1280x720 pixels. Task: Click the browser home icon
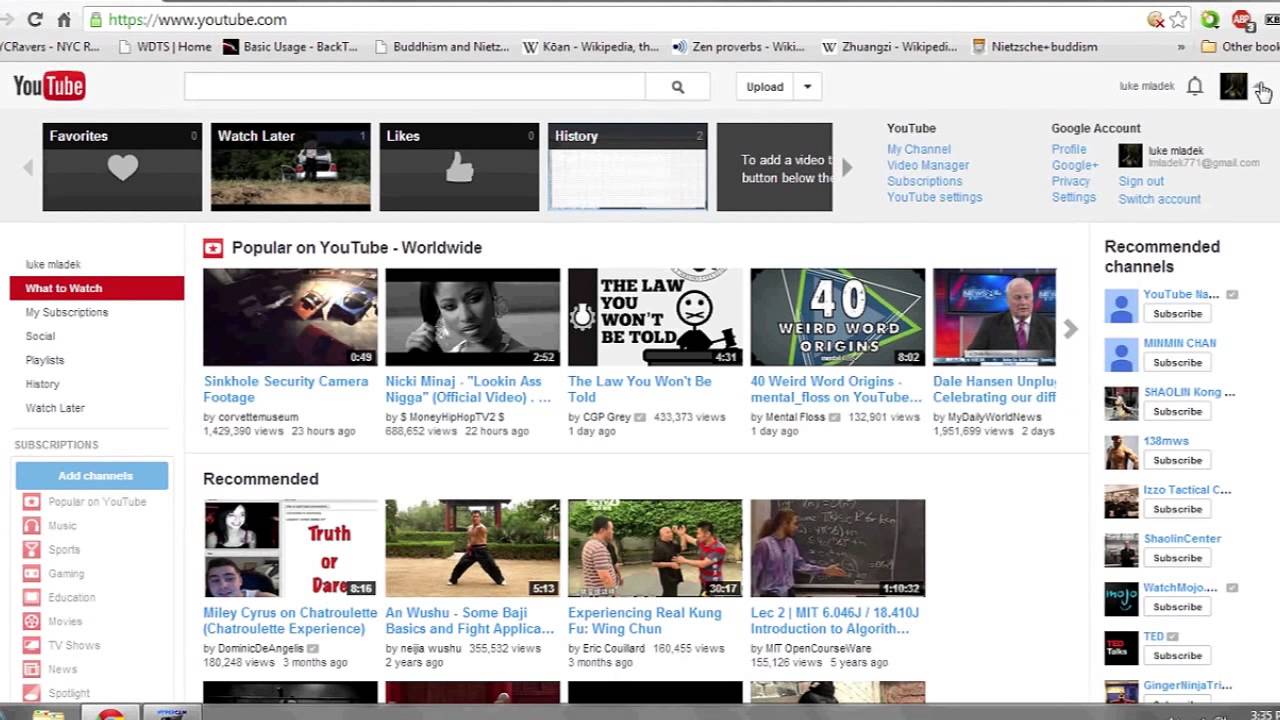[x=64, y=19]
